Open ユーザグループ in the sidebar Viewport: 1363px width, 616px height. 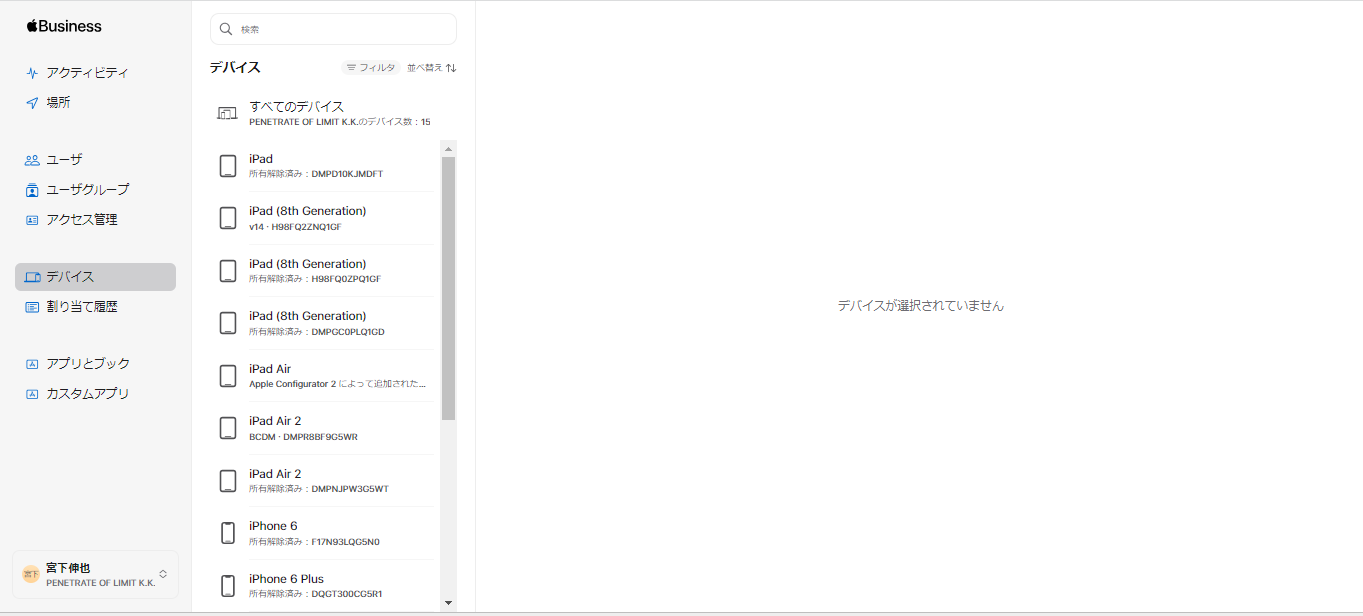click(95, 190)
